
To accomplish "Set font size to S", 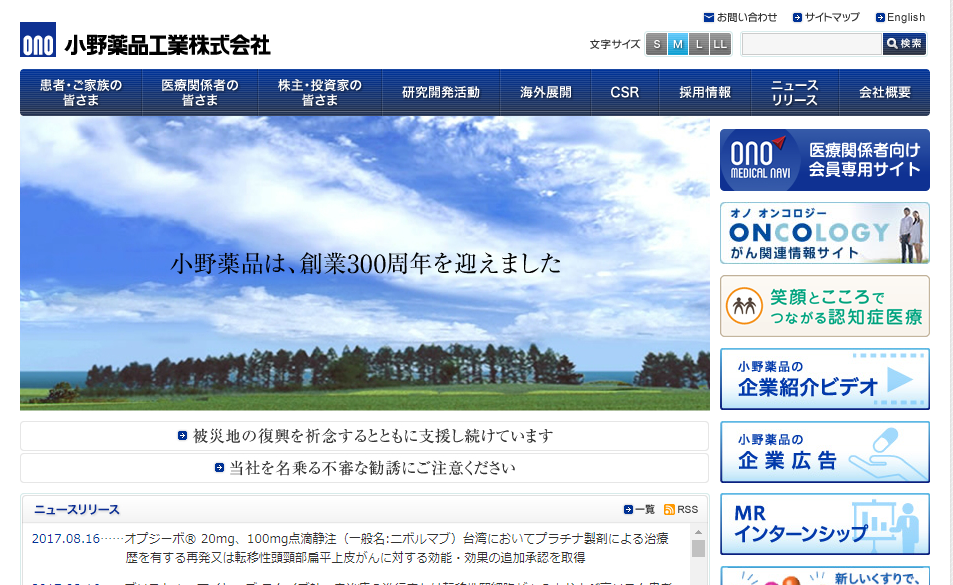I will point(656,44).
